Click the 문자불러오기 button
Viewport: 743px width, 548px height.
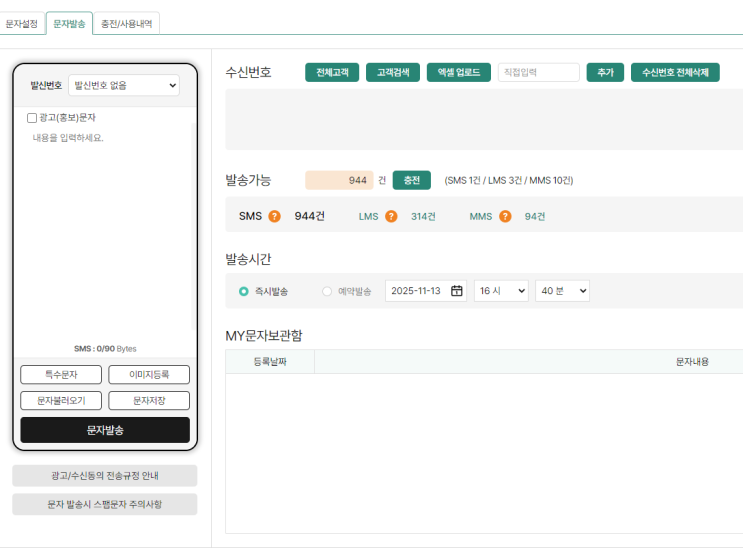click(61, 401)
